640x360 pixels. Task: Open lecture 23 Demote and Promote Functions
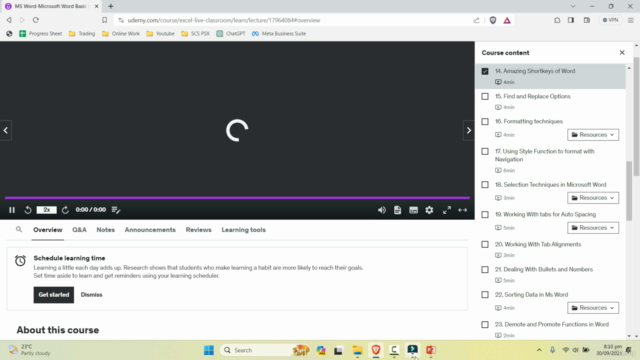pos(552,324)
